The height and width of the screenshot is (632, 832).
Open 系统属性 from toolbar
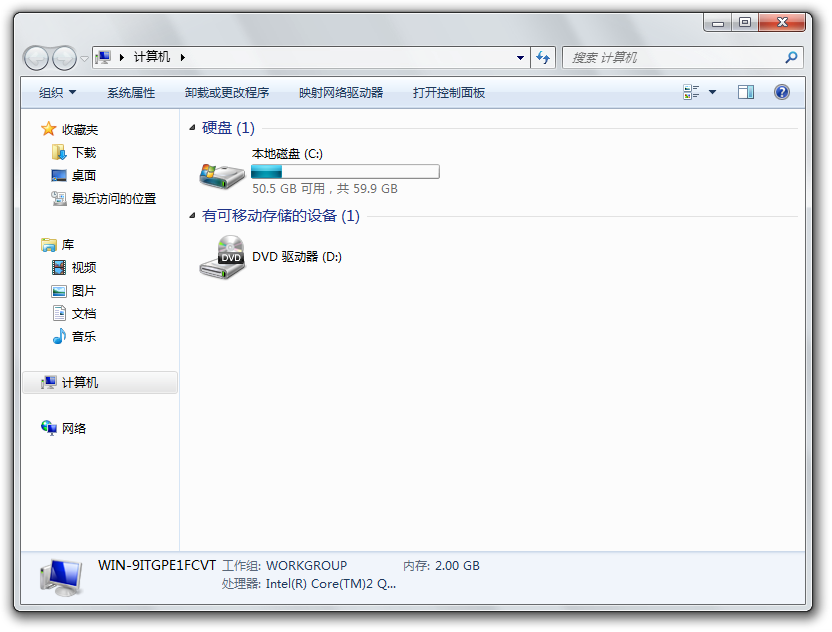point(131,93)
